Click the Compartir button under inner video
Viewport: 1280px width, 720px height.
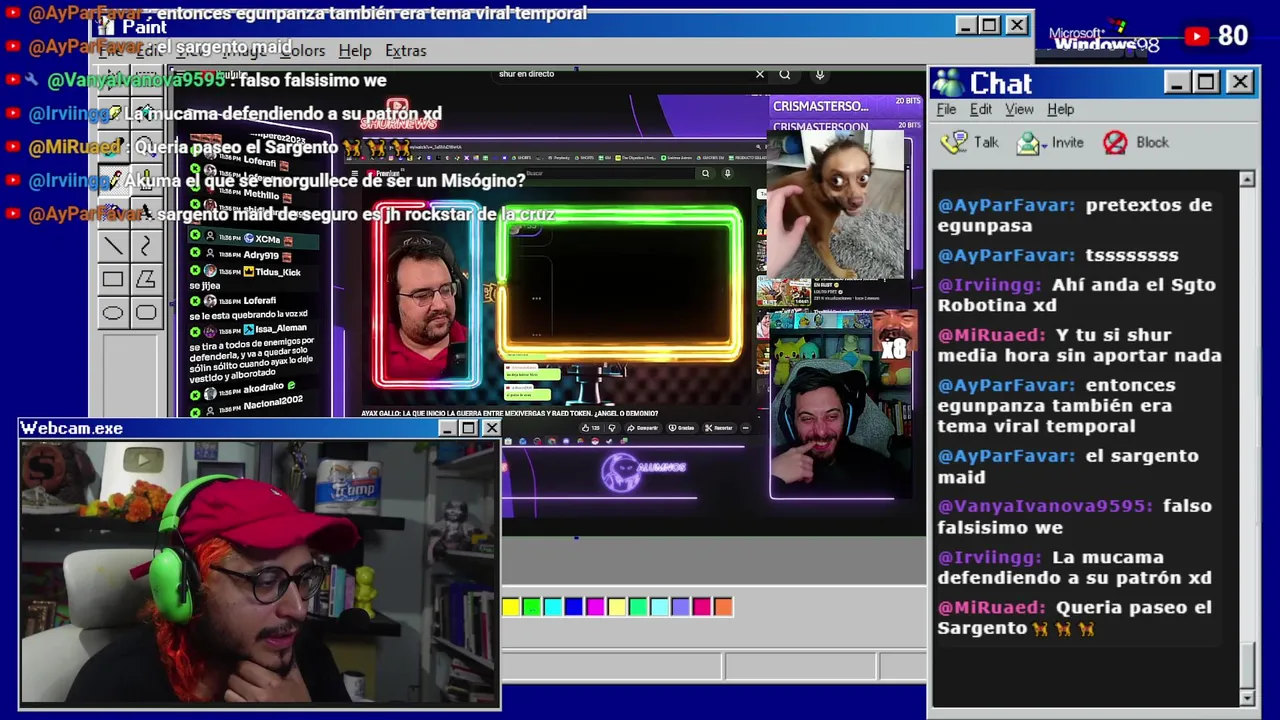pos(642,427)
